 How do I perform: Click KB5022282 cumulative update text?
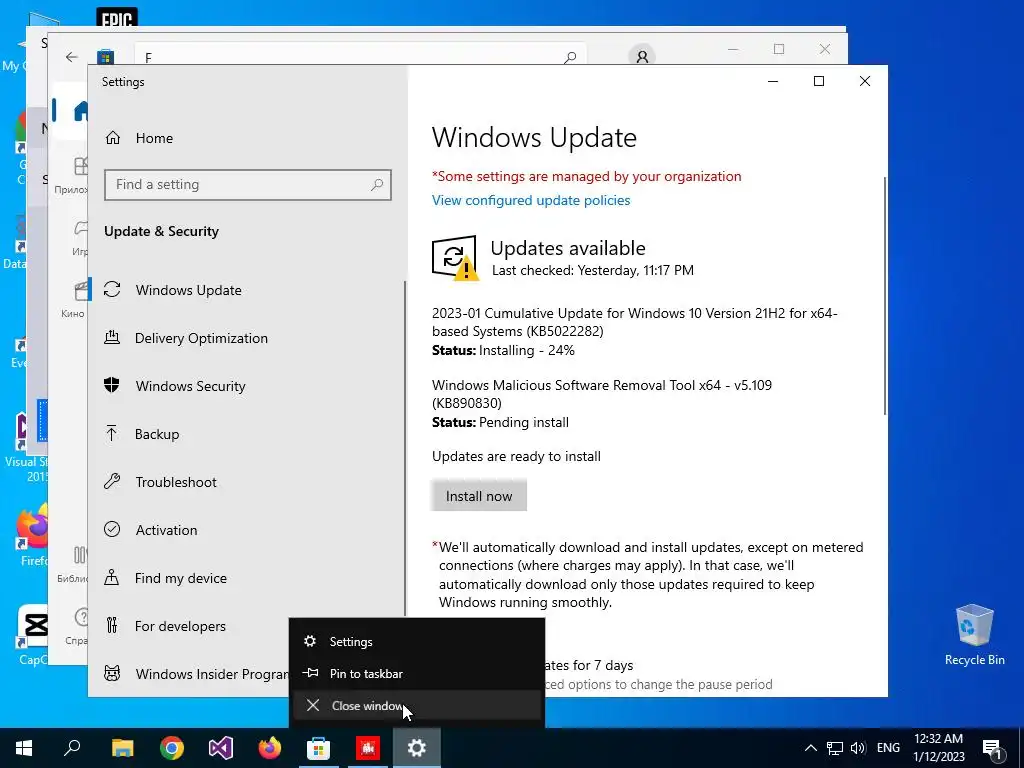click(x=634, y=322)
